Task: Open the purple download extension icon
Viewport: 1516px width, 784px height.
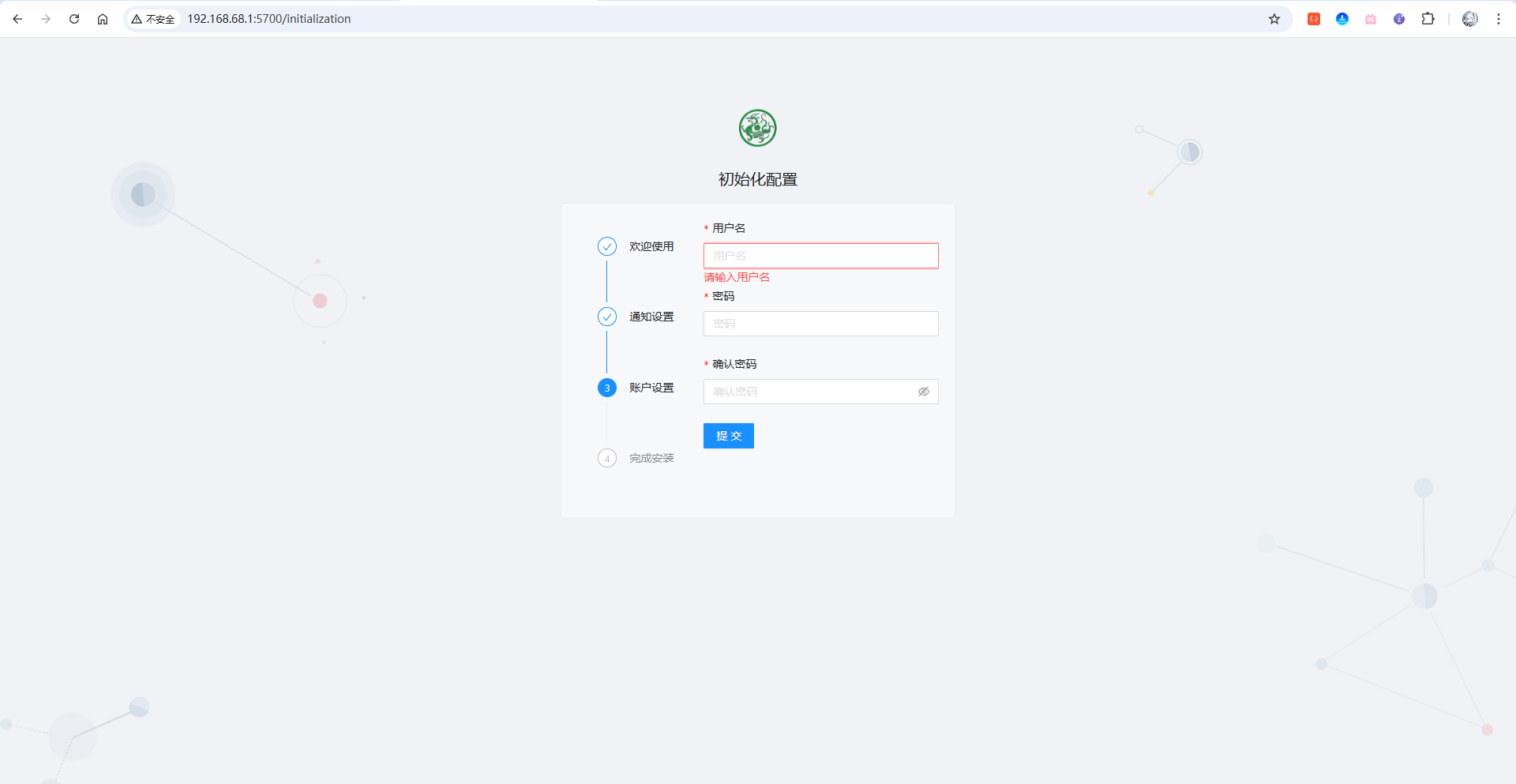Action: (x=1399, y=19)
